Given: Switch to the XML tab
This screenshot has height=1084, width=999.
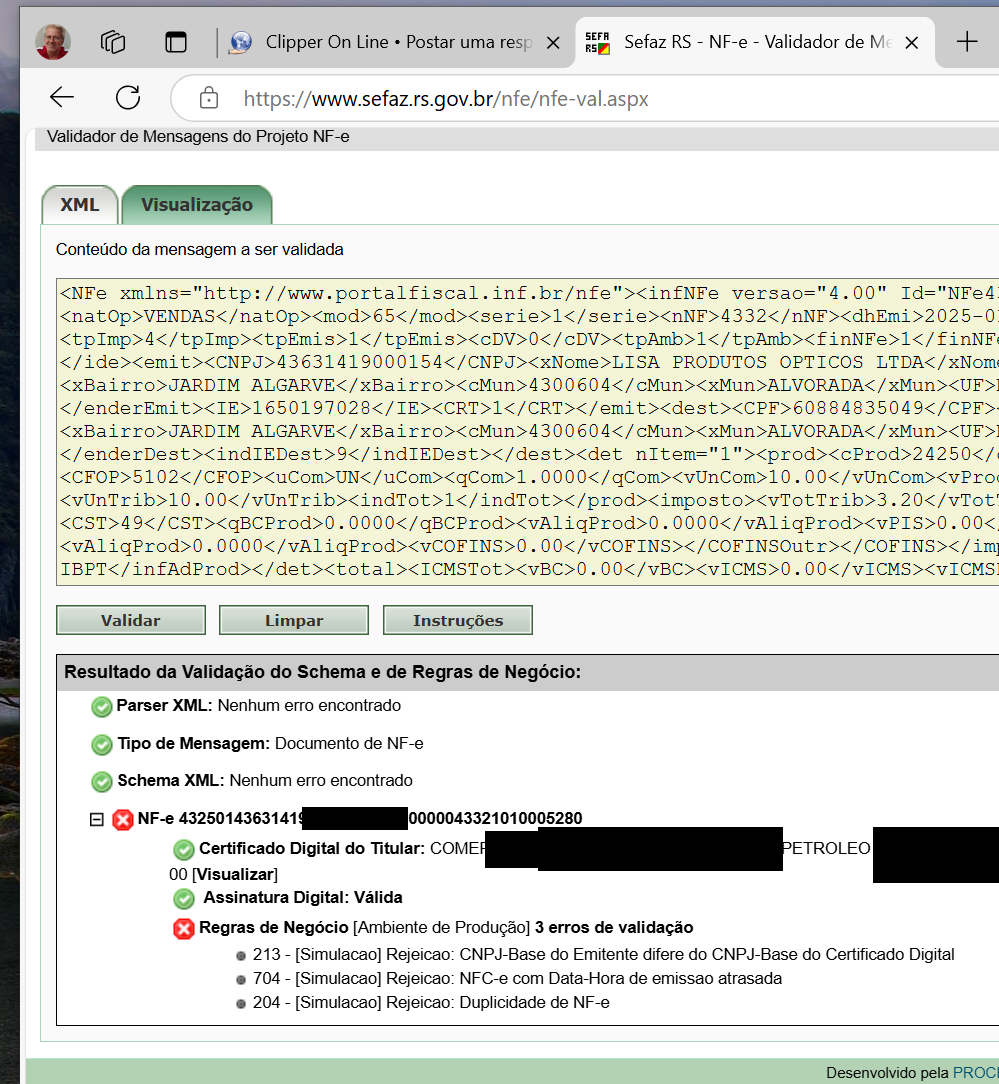Looking at the screenshot, I should 80,205.
